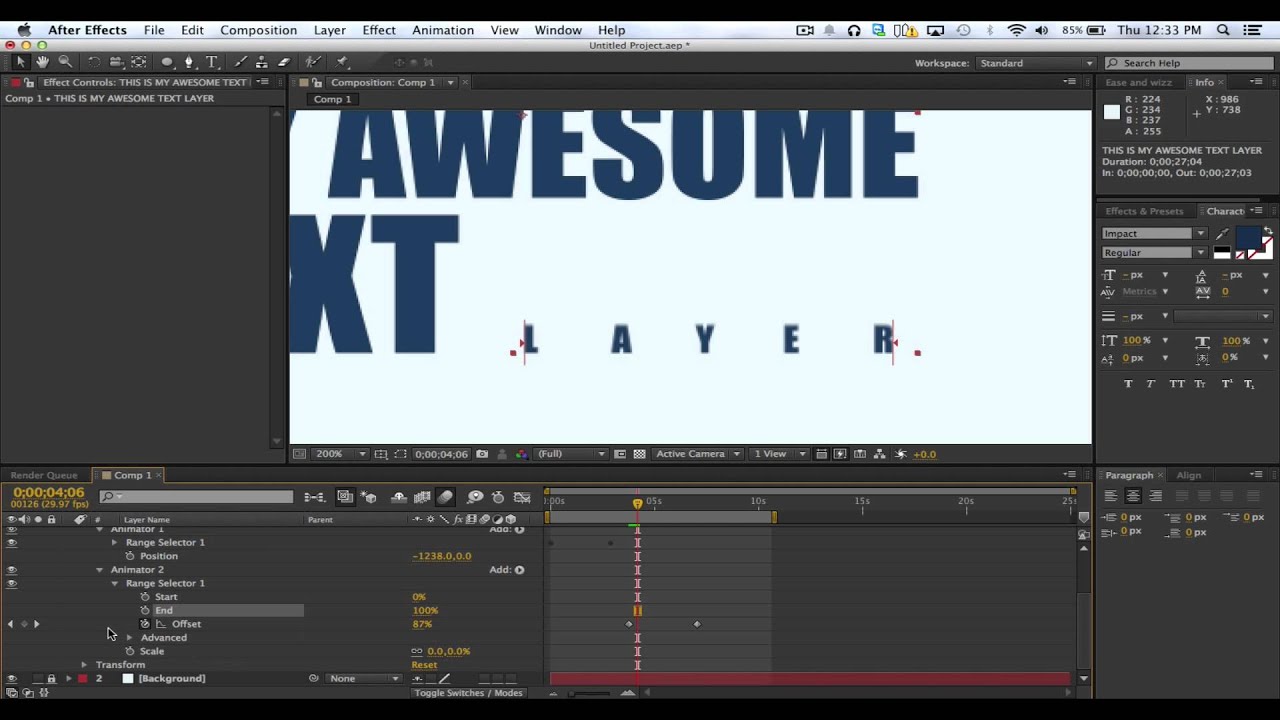Open the Layer menu
The height and width of the screenshot is (720, 1280).
pyautogui.click(x=329, y=30)
